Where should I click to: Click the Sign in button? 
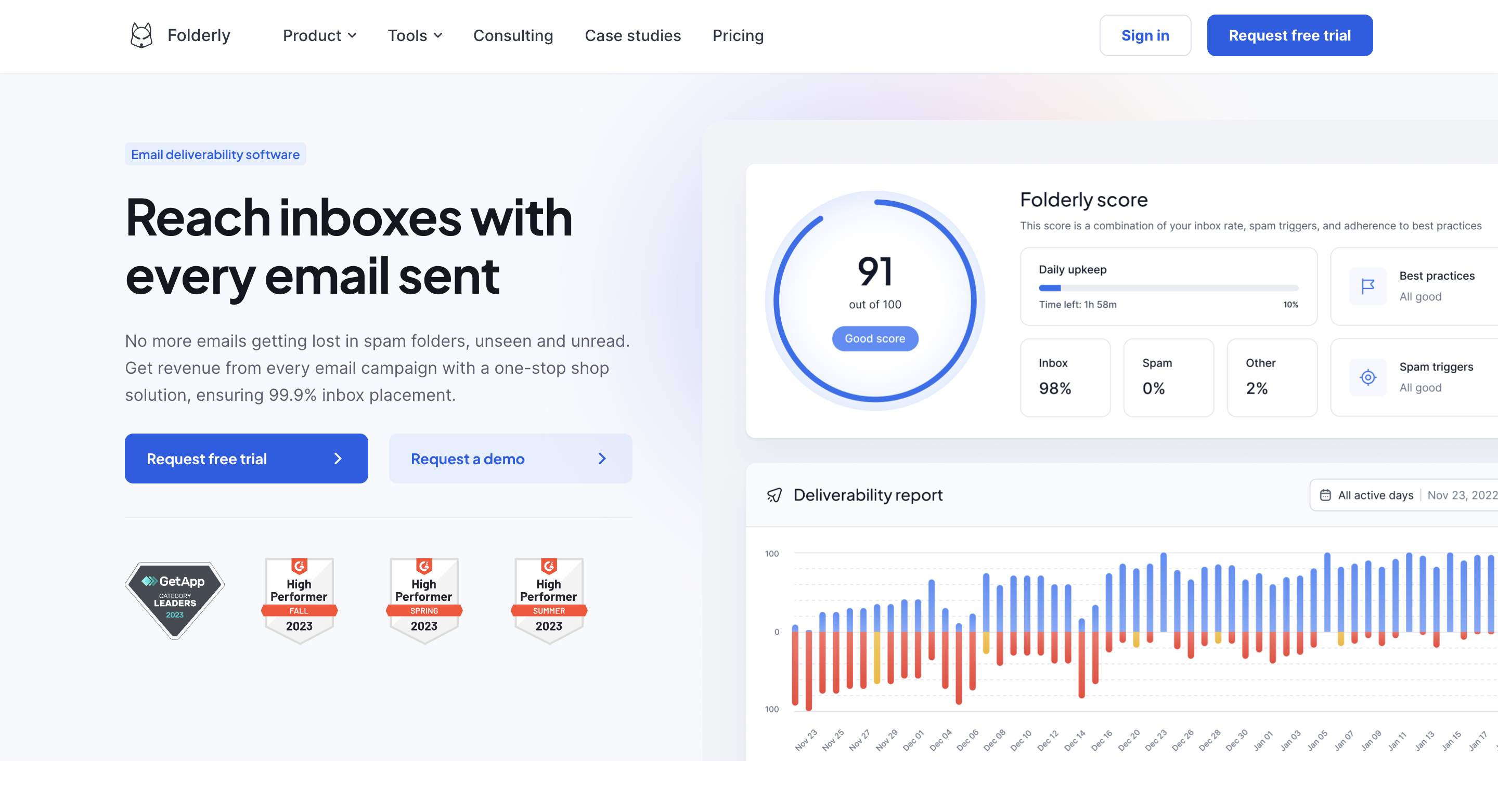1144,35
